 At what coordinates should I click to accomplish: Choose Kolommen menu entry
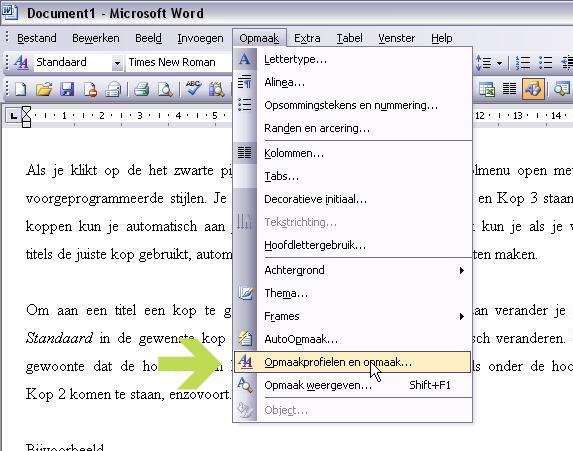[353, 153]
